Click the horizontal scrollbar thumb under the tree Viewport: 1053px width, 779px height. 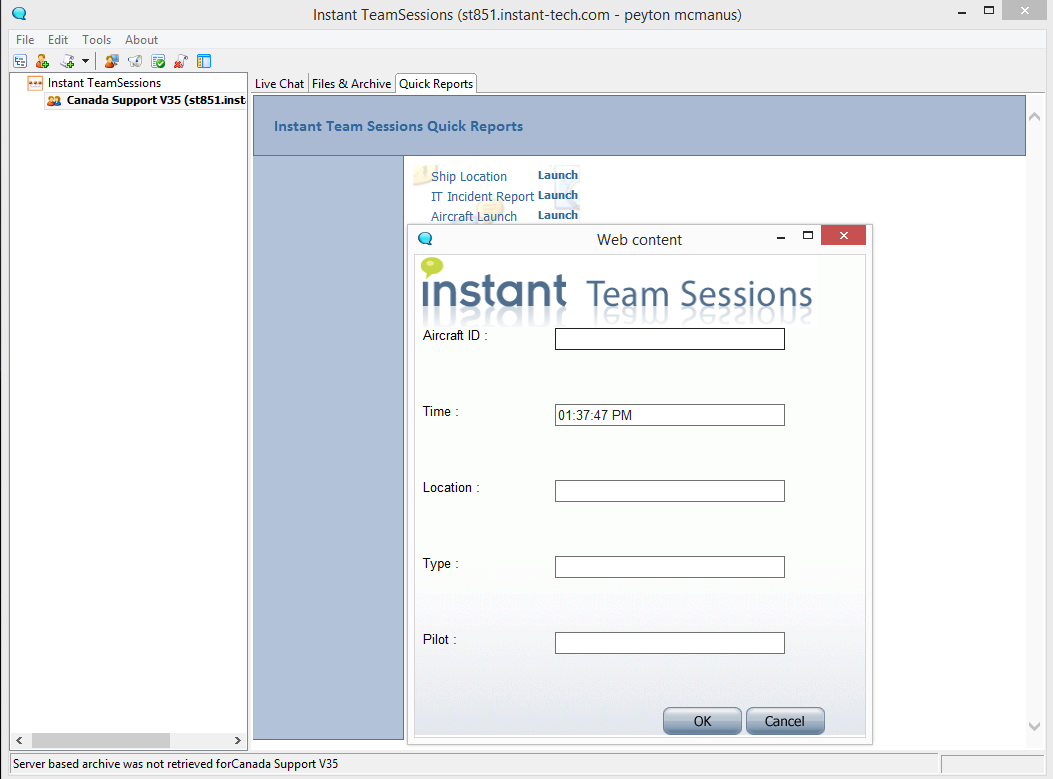101,740
